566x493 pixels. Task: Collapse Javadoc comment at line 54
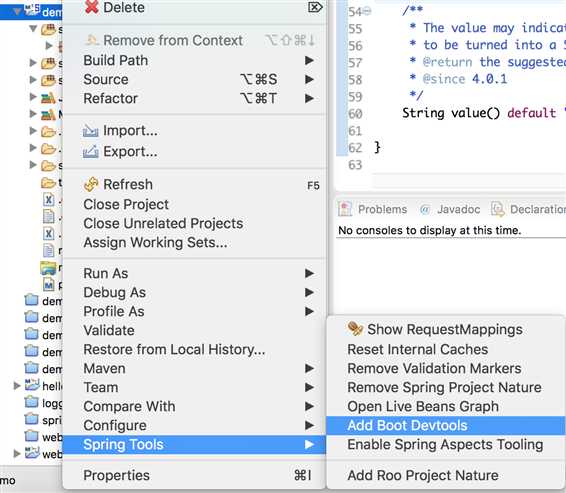click(x=367, y=11)
